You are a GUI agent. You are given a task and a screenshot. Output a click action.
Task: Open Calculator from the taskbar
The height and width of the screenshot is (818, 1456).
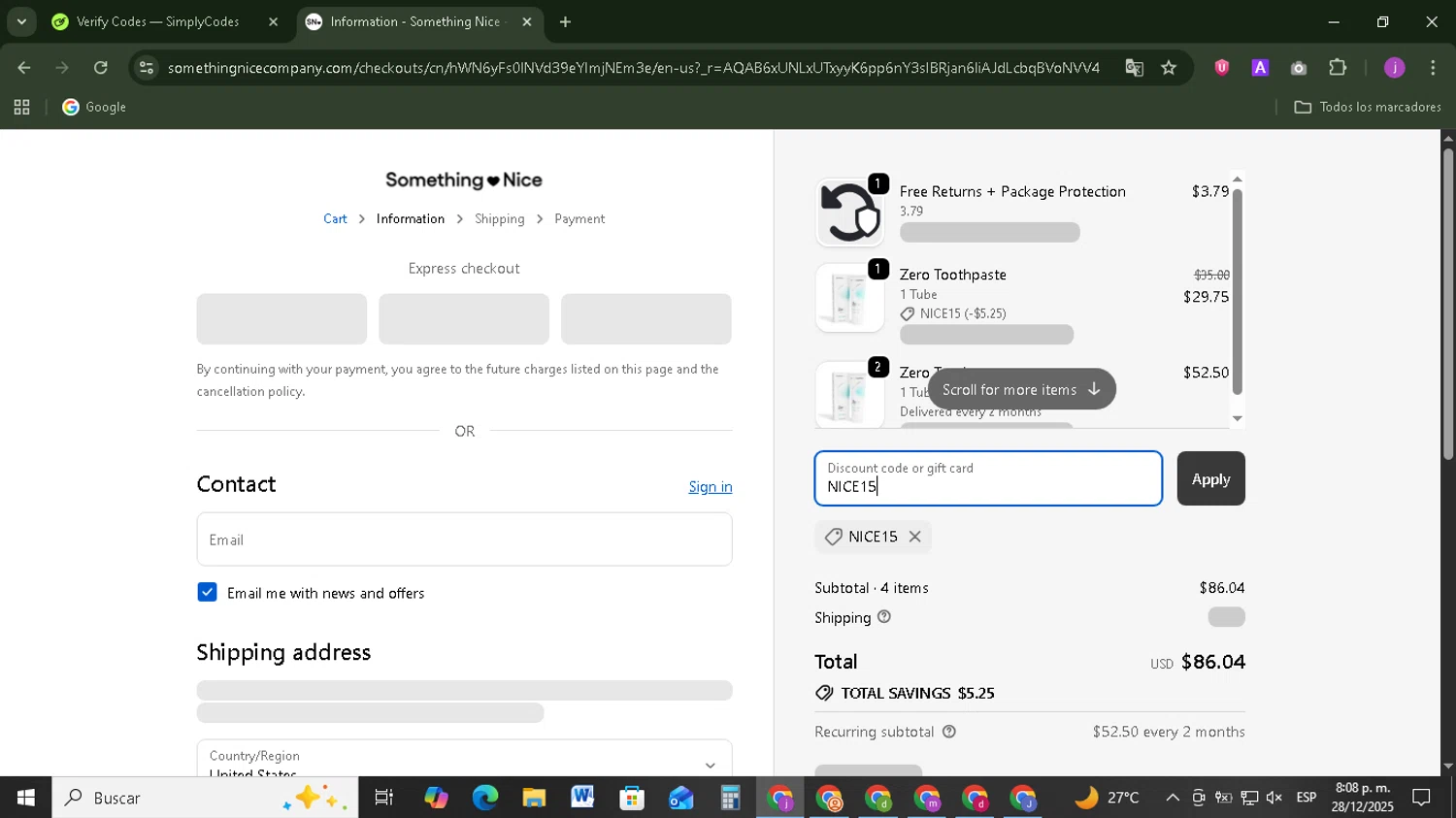pyautogui.click(x=730, y=798)
